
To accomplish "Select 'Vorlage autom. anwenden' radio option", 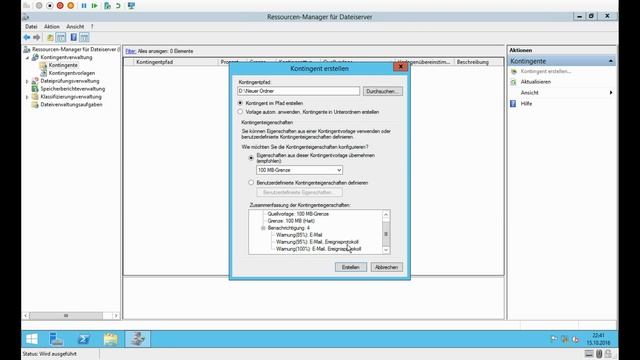I will click(240, 111).
